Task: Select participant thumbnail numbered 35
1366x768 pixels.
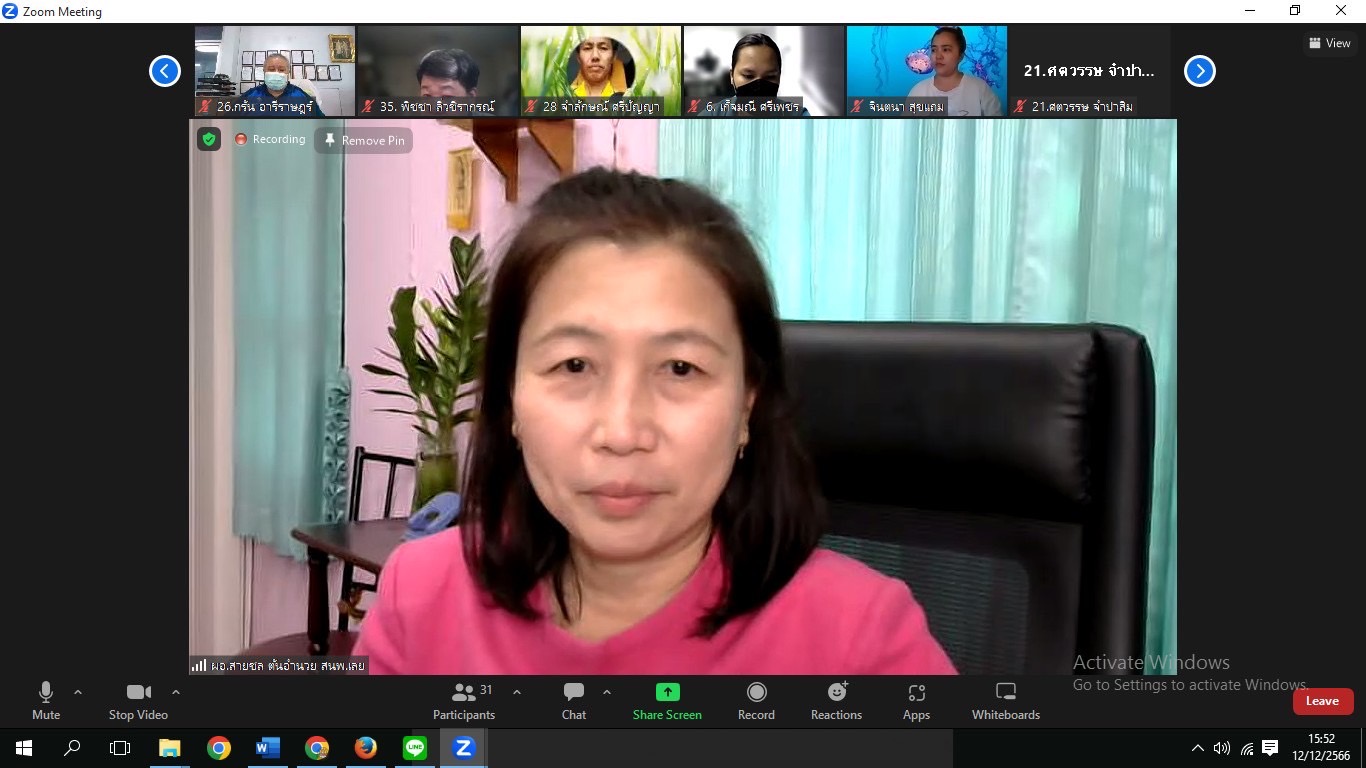Action: (438, 71)
